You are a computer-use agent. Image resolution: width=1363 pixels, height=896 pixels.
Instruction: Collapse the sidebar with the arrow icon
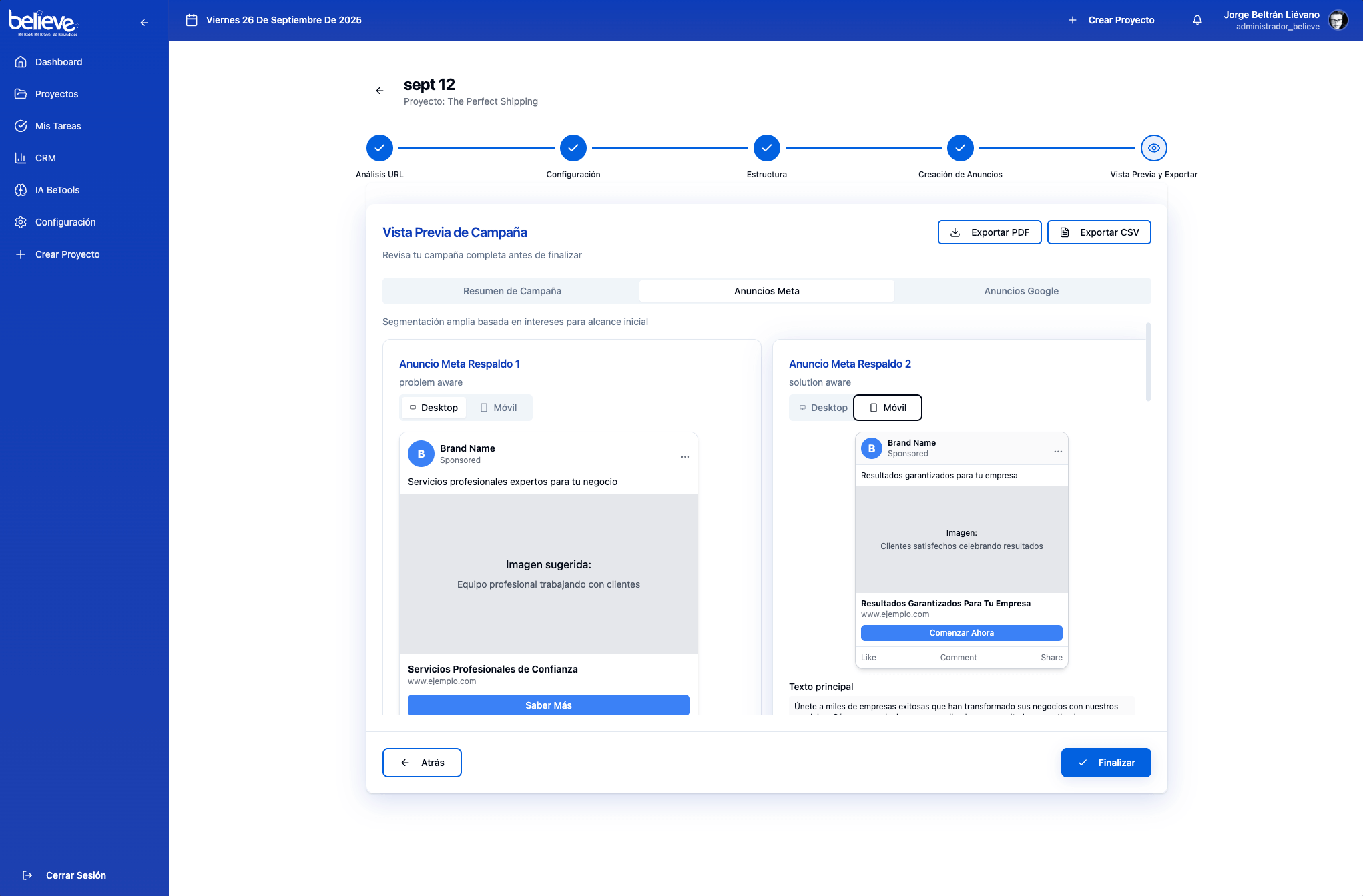pyautogui.click(x=144, y=23)
